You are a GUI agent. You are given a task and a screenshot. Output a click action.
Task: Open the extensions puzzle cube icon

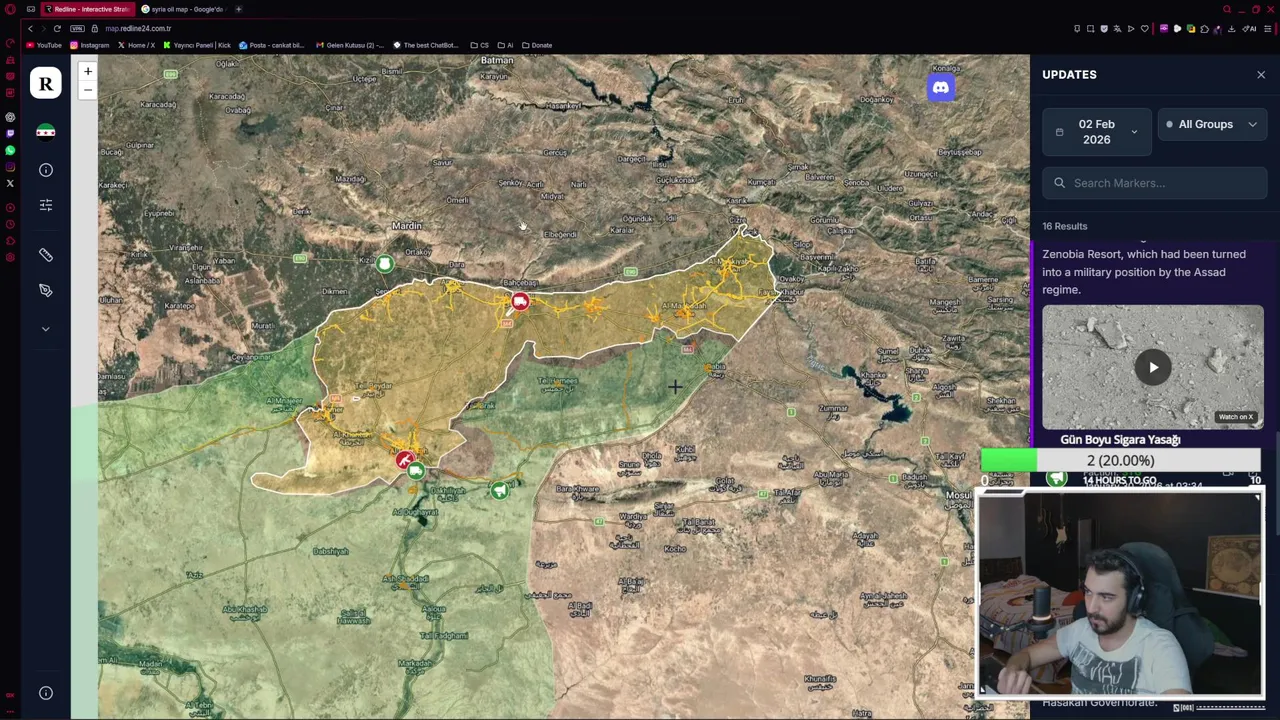(x=1204, y=28)
